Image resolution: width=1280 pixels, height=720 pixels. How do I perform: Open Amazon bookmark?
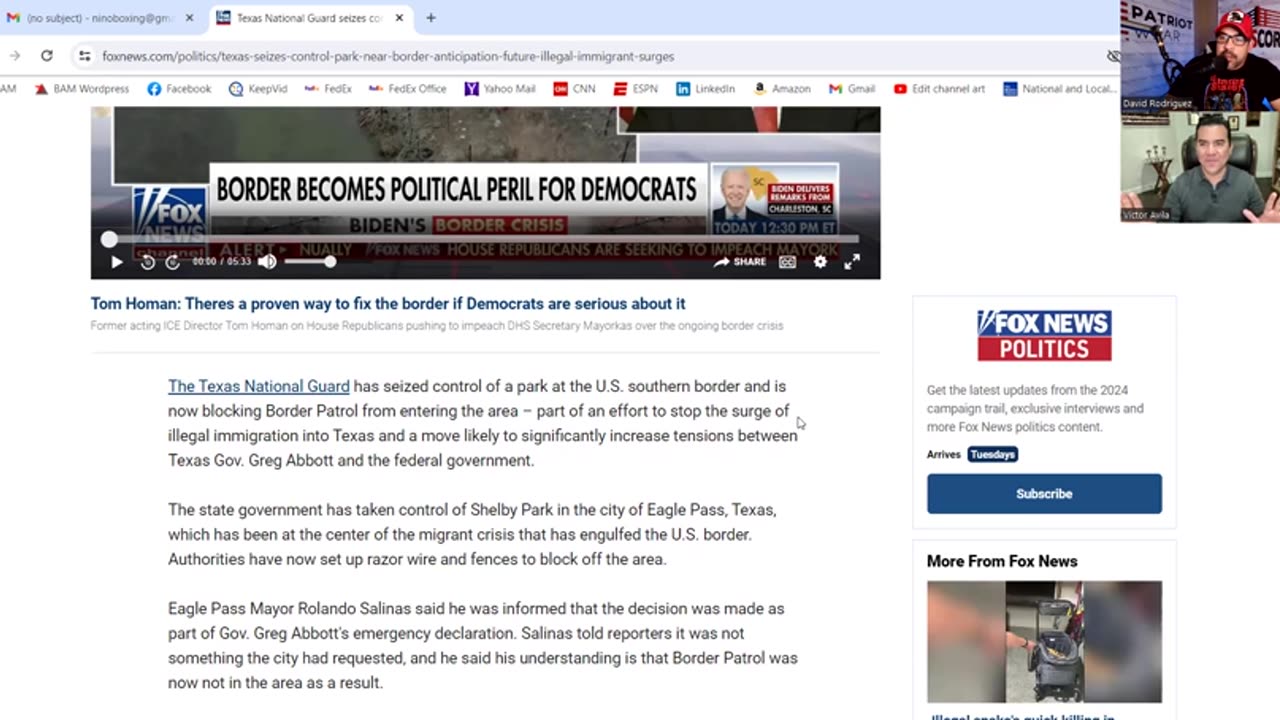(x=781, y=89)
